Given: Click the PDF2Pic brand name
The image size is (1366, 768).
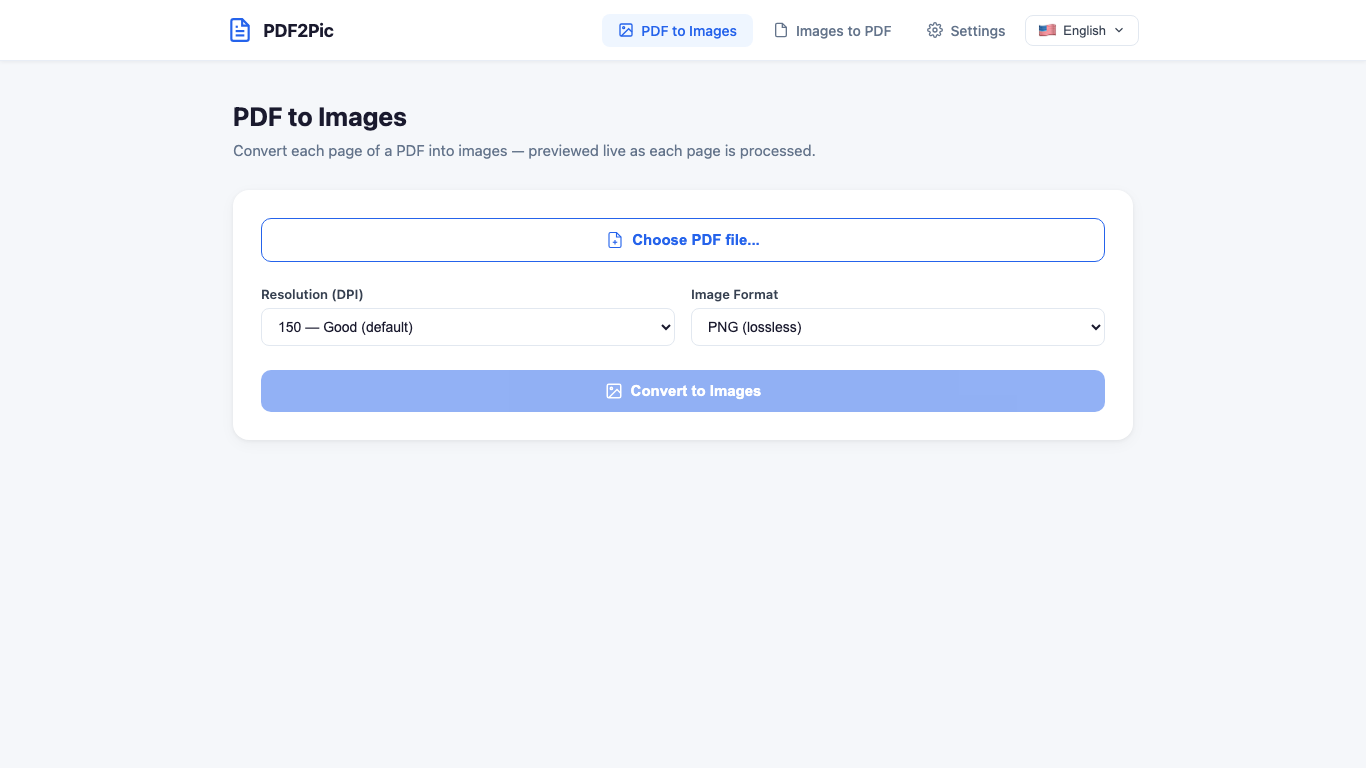Looking at the screenshot, I should pos(298,30).
